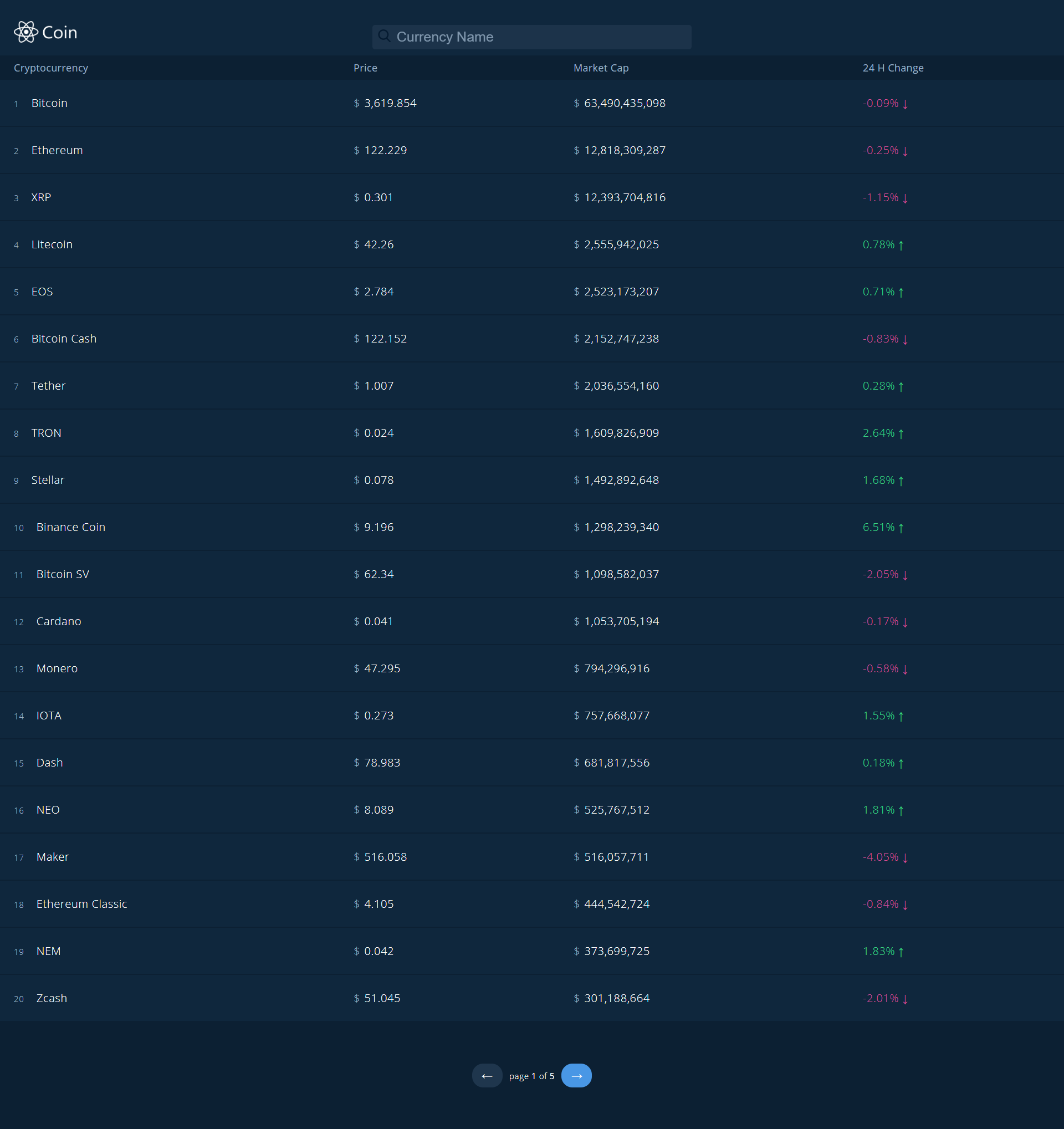Click Bitcoin's -0.09% change value
The width and height of the screenshot is (1064, 1129).
[x=881, y=103]
